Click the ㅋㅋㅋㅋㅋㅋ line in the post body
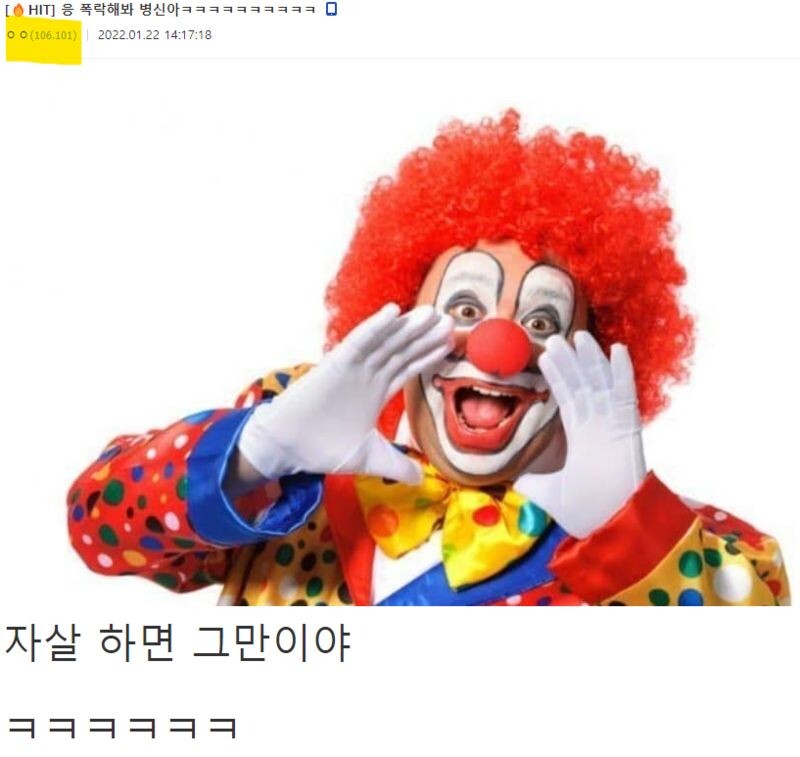 pyautogui.click(x=122, y=728)
